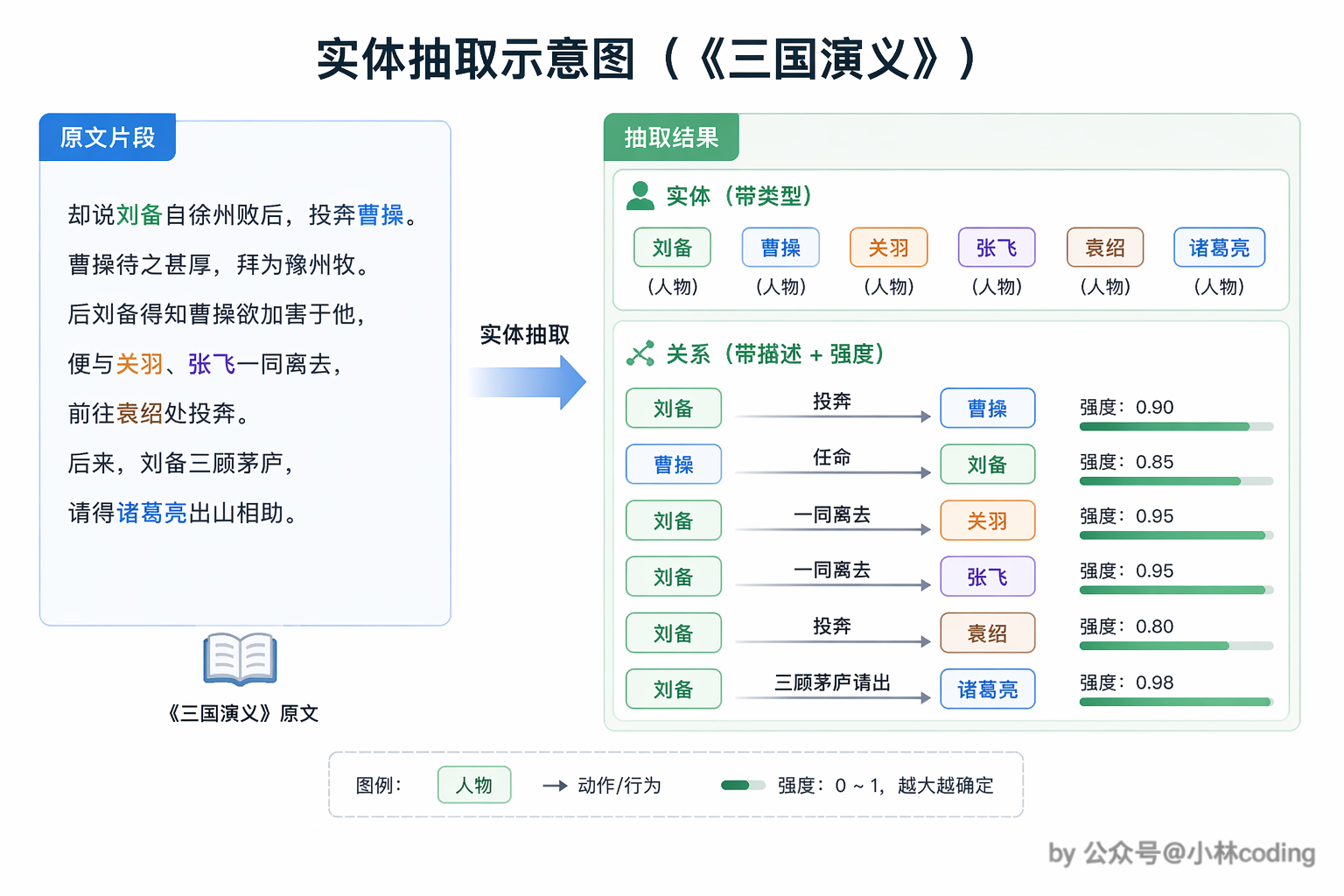This screenshot has height=896, width=1344.
Task: Click the 一同离去 label in the 关羽 row
Action: [x=832, y=514]
